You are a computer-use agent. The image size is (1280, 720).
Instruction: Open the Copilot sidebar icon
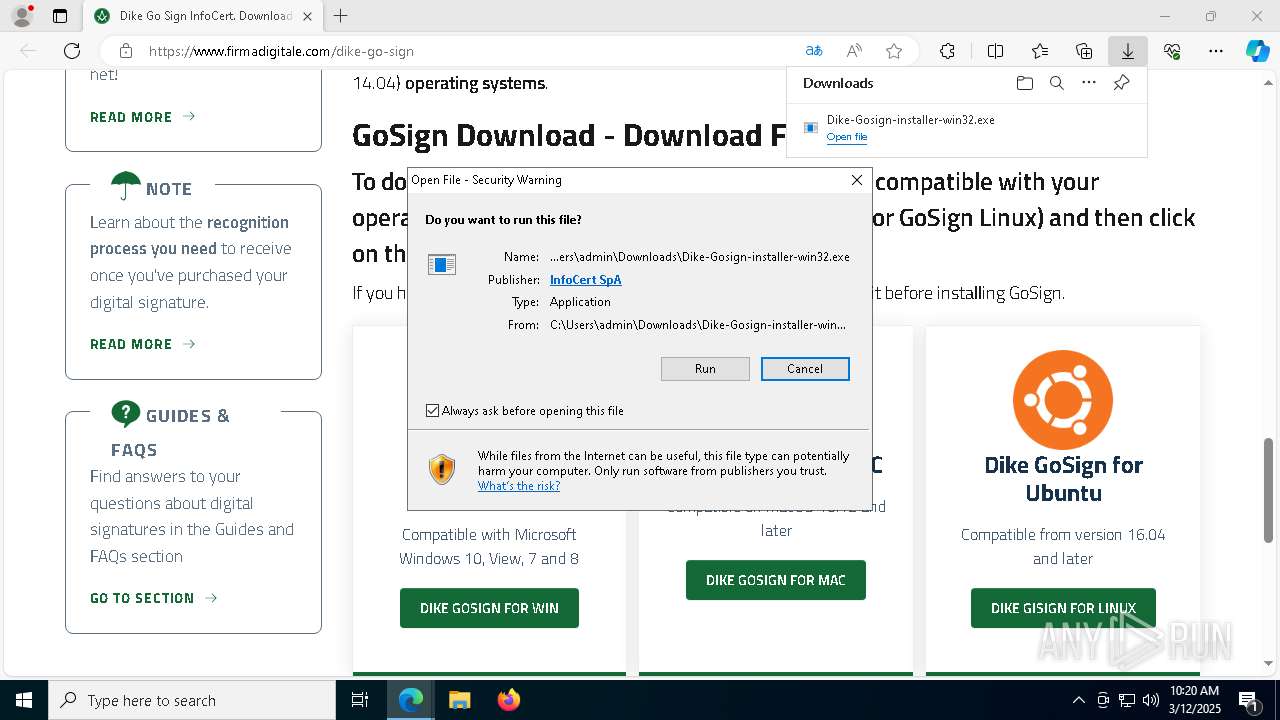pyautogui.click(x=1257, y=51)
